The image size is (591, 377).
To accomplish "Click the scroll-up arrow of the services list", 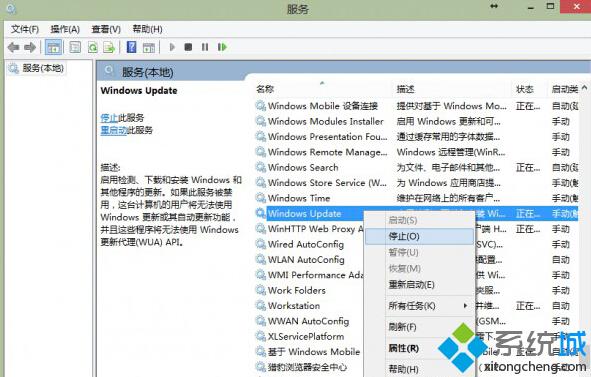I will [584, 88].
